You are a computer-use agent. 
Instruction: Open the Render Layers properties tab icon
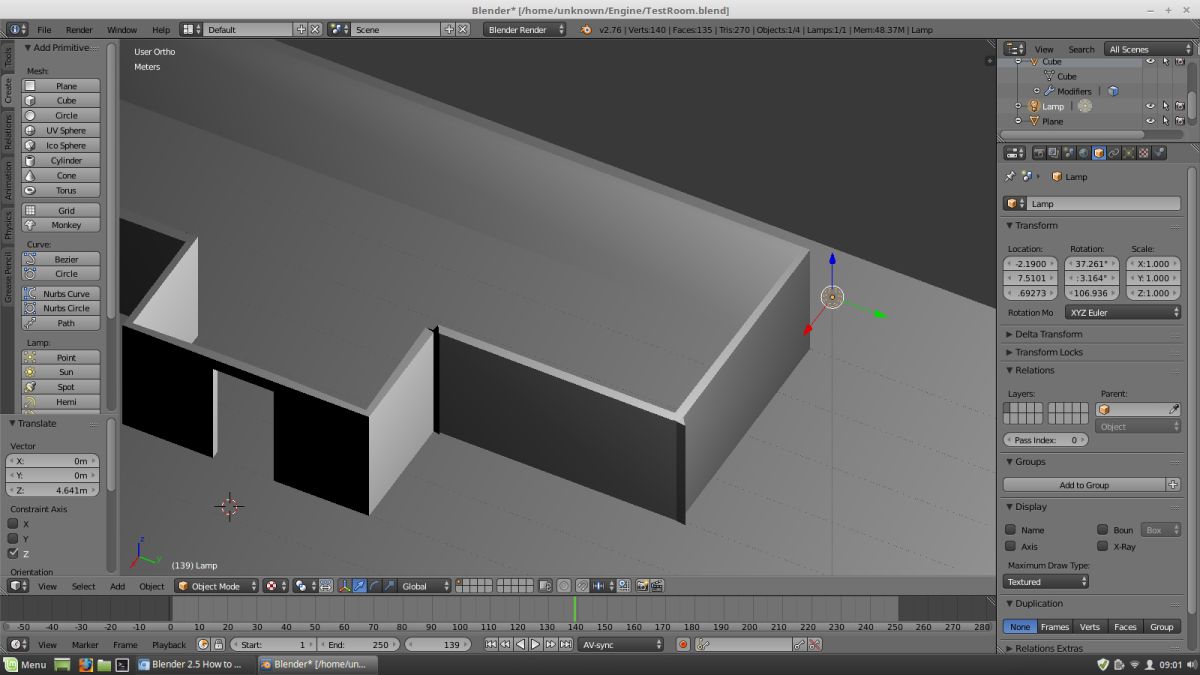tap(1054, 153)
